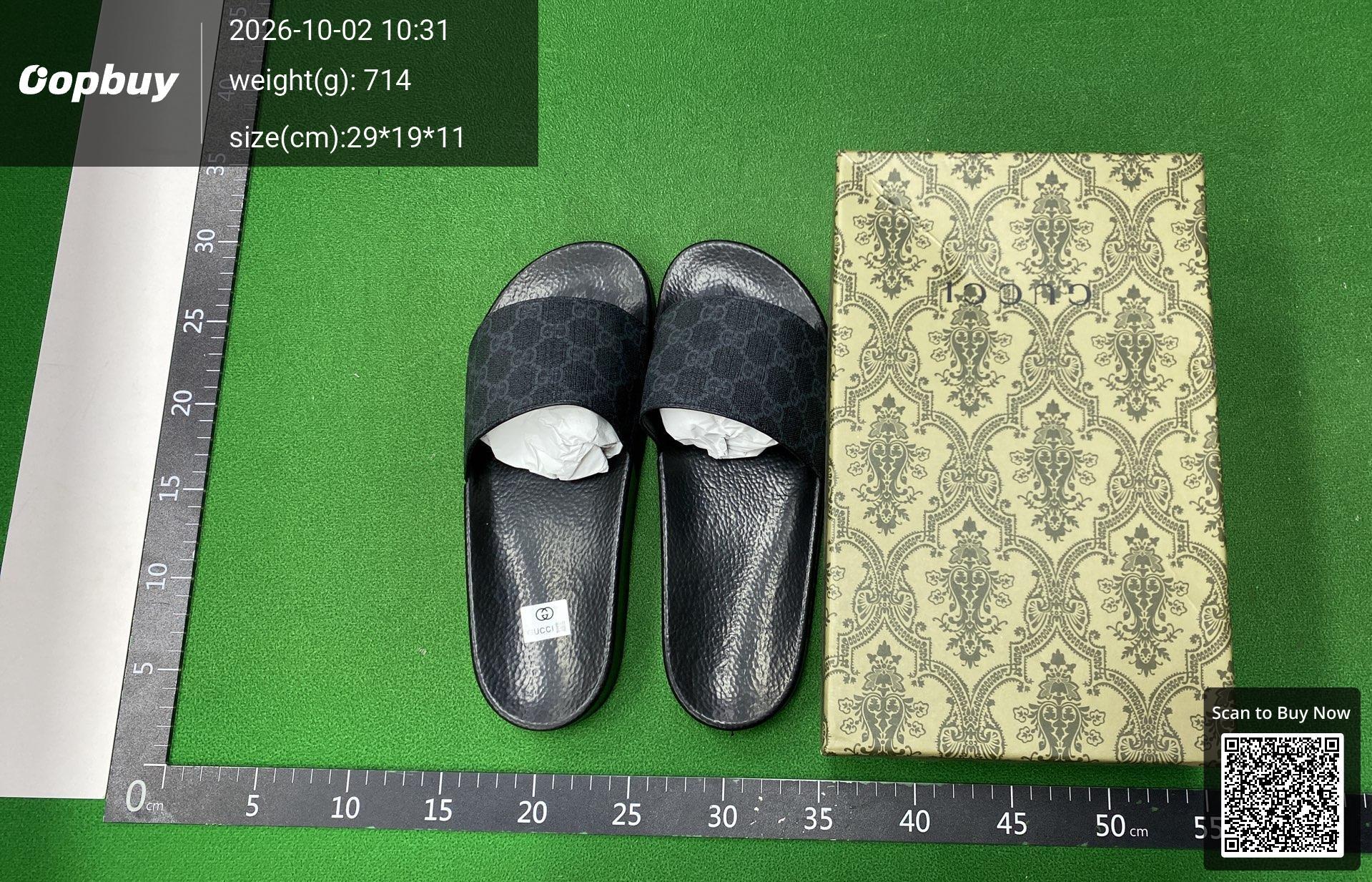Click the 'weight(g): 714' text
The height and width of the screenshot is (882, 1372).
[x=320, y=80]
